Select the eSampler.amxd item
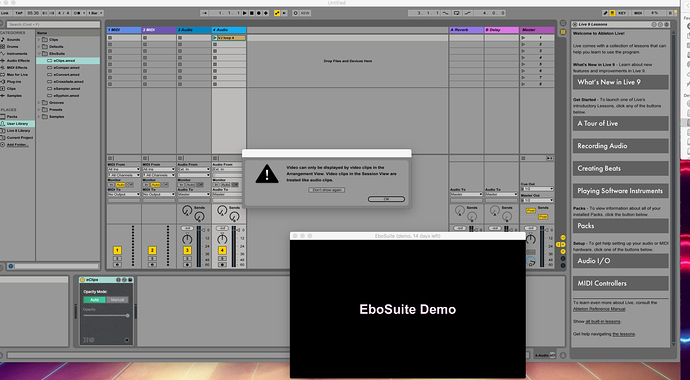This screenshot has height=380, width=690. point(66,88)
